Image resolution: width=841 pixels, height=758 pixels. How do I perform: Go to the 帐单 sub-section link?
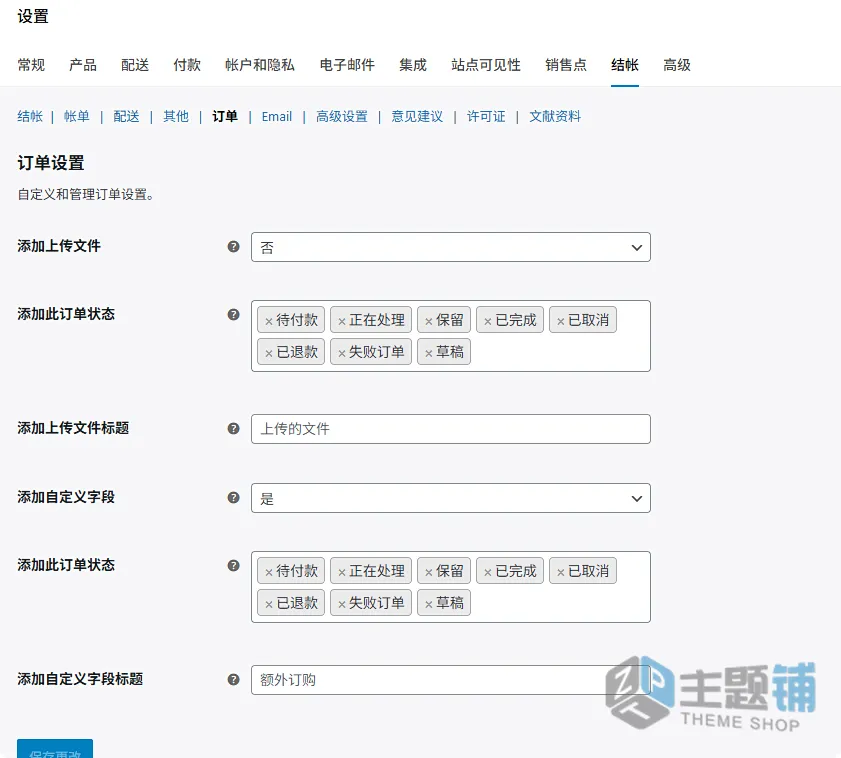pyautogui.click(x=77, y=116)
